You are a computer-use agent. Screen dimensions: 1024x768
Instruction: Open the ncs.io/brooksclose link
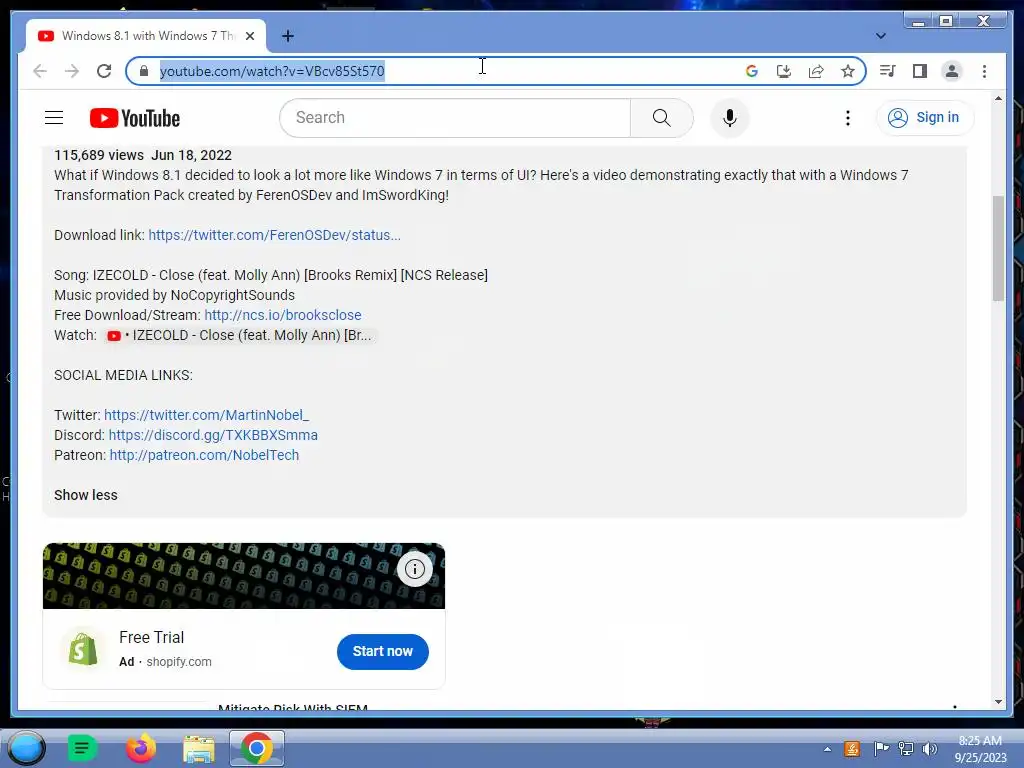(283, 315)
